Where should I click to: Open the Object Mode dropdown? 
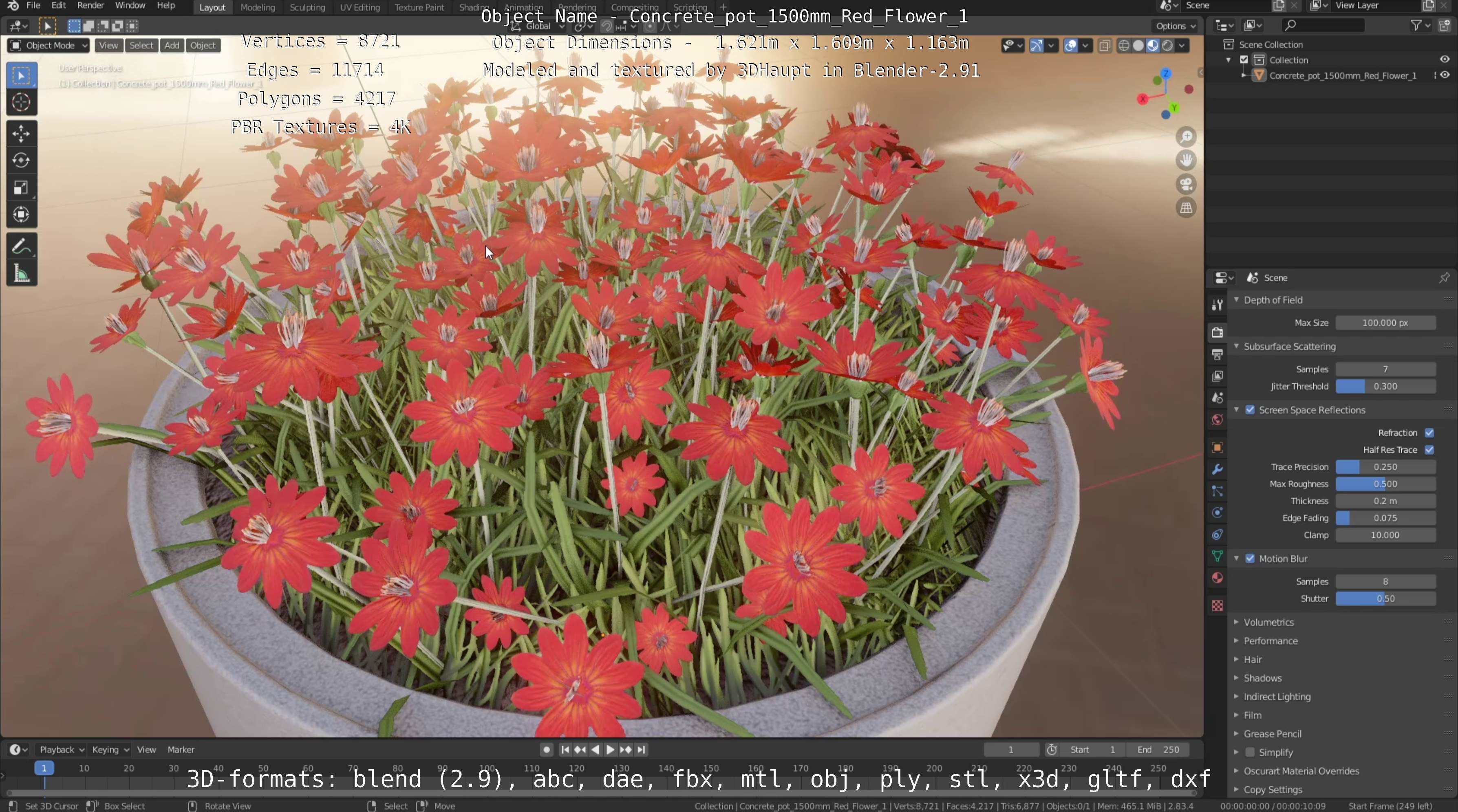coord(49,46)
